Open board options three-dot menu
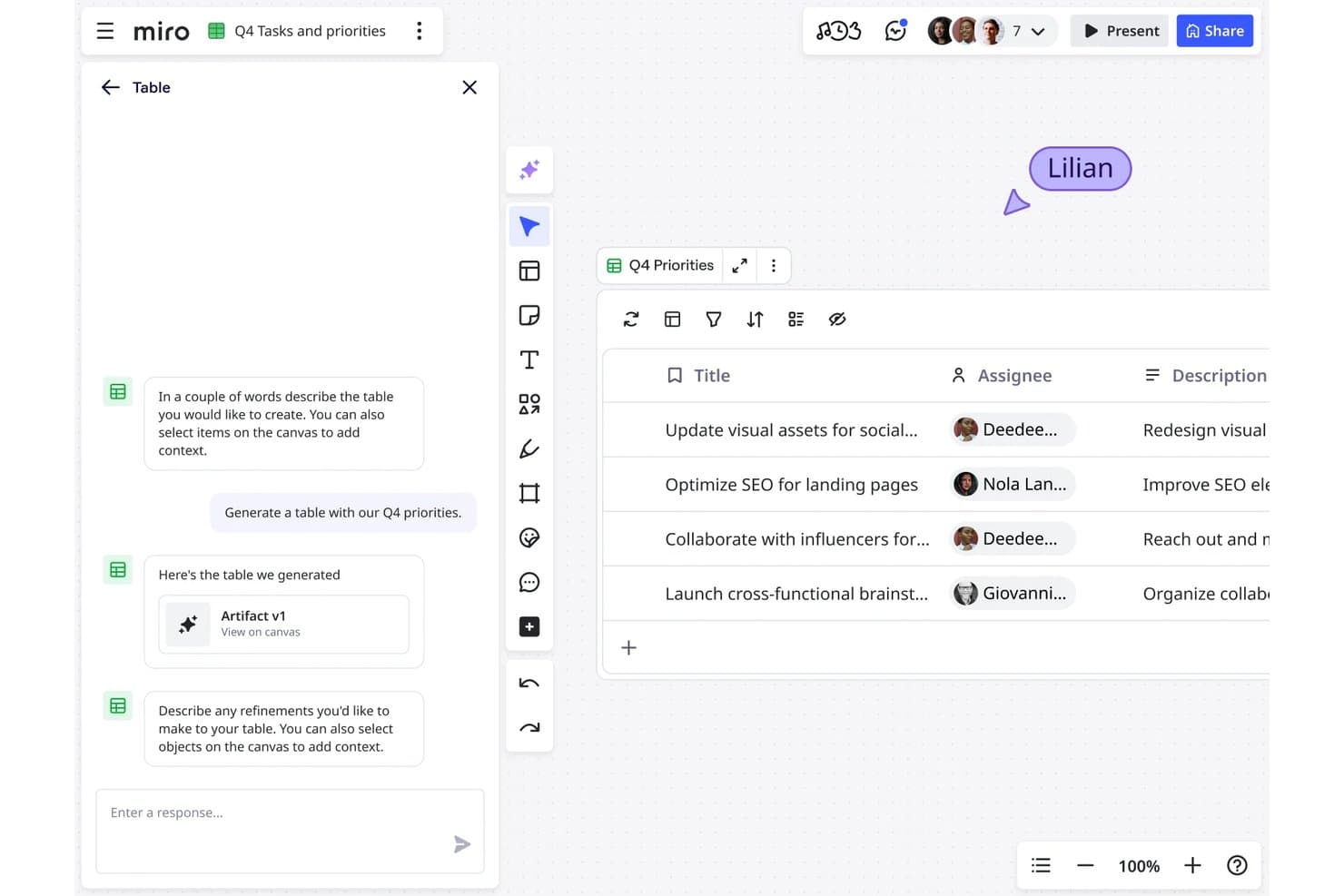Screen dimensions: 1344x896 coord(419,31)
